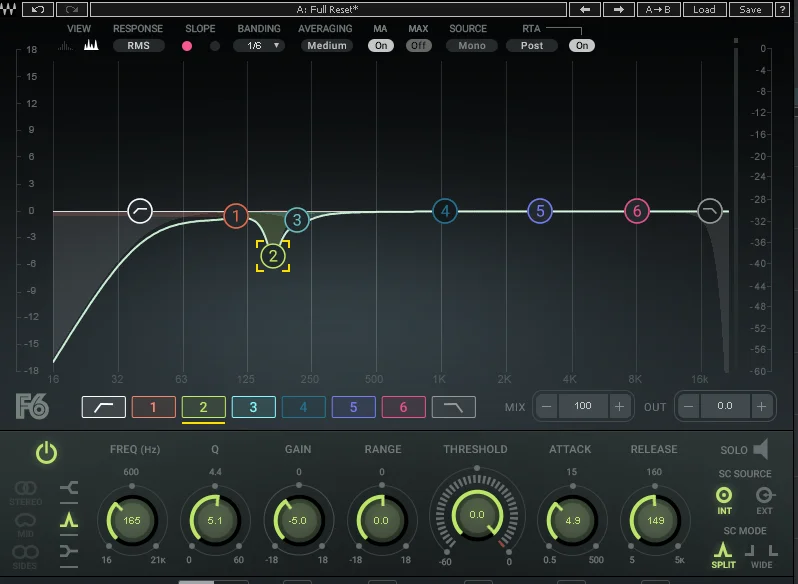Select Stereo processing mode
Image resolution: width=798 pixels, height=584 pixels.
click(25, 493)
